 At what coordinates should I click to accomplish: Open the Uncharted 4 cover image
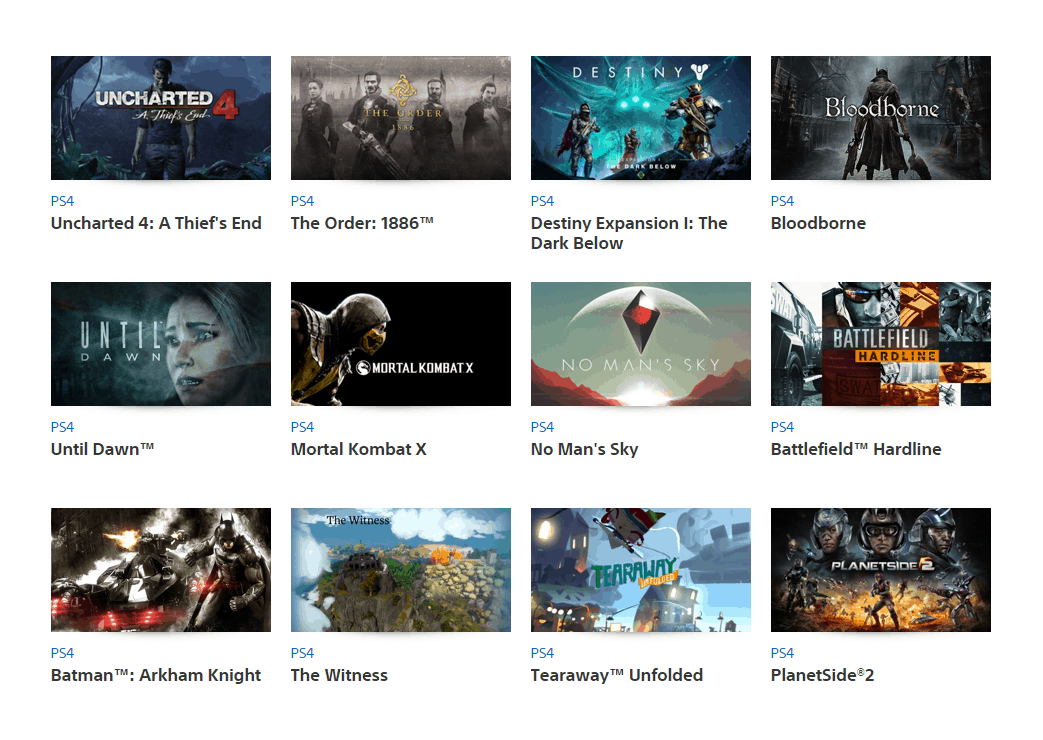(x=161, y=118)
